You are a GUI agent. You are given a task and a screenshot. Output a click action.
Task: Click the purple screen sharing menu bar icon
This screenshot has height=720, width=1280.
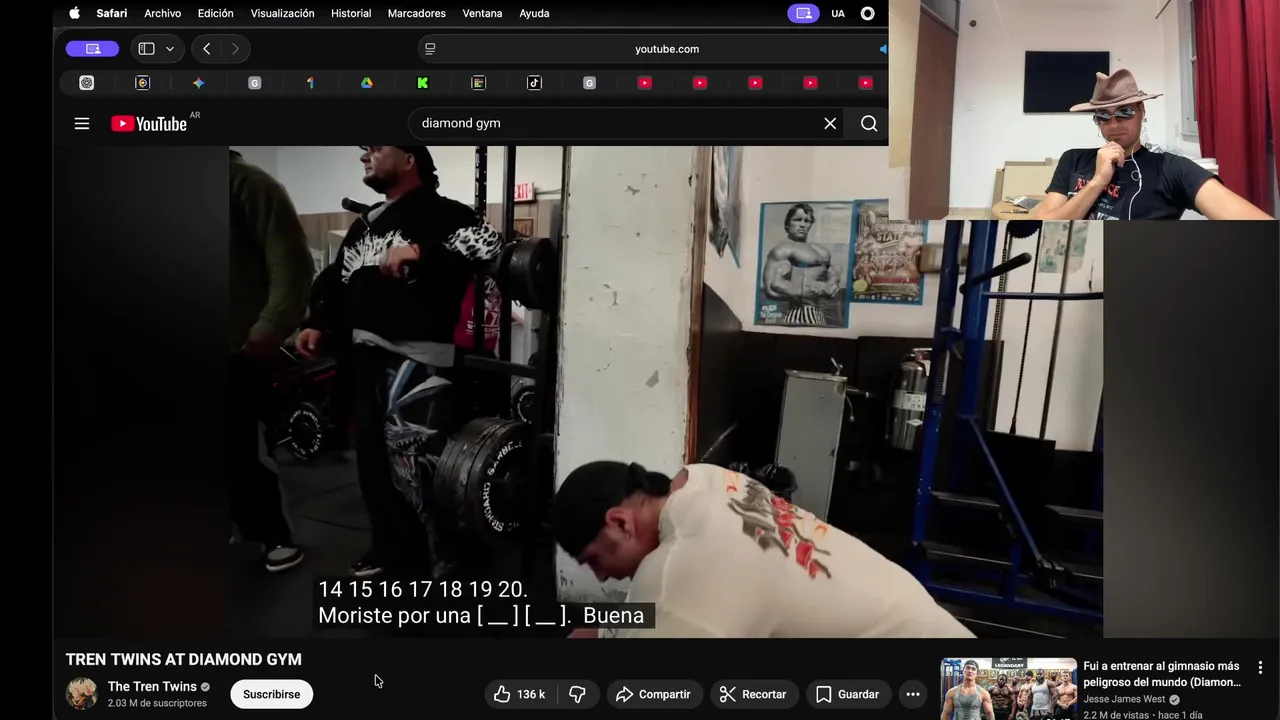point(802,13)
